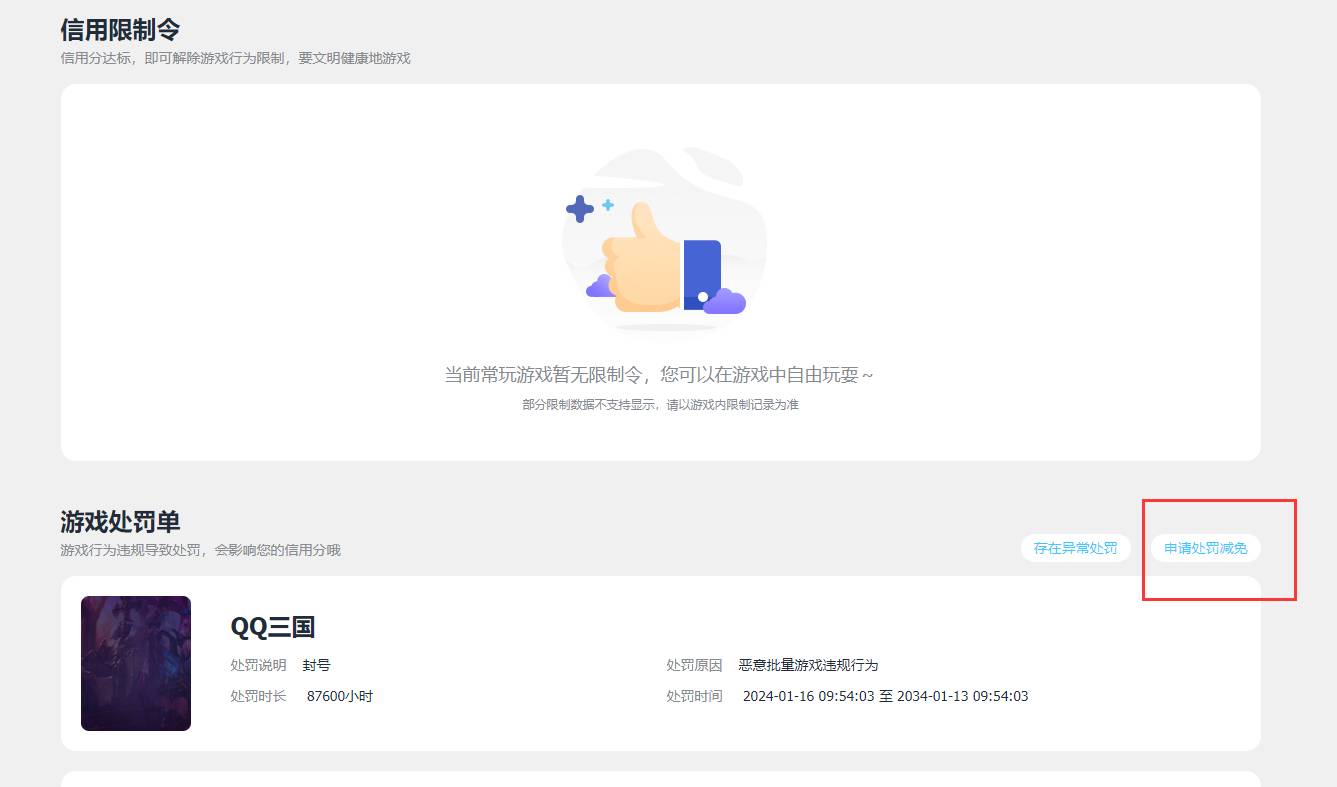
Task: Select the 信用限制令 page heading
Action: pyautogui.click(x=120, y=29)
